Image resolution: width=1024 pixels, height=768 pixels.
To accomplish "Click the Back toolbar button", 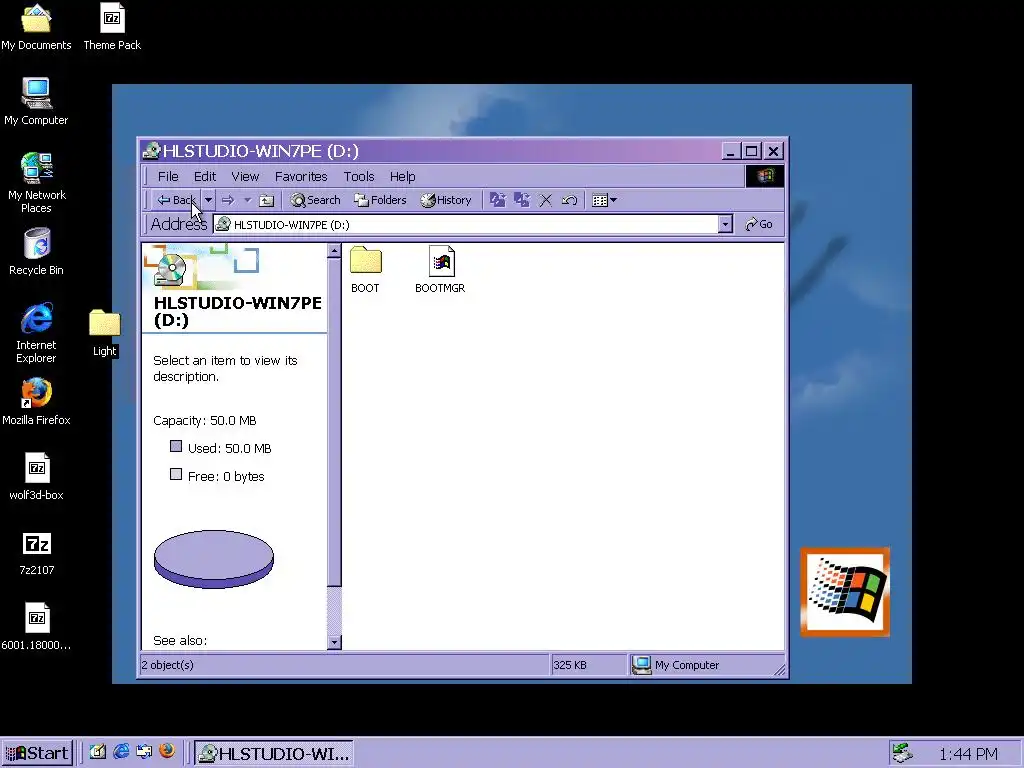I will coord(176,200).
